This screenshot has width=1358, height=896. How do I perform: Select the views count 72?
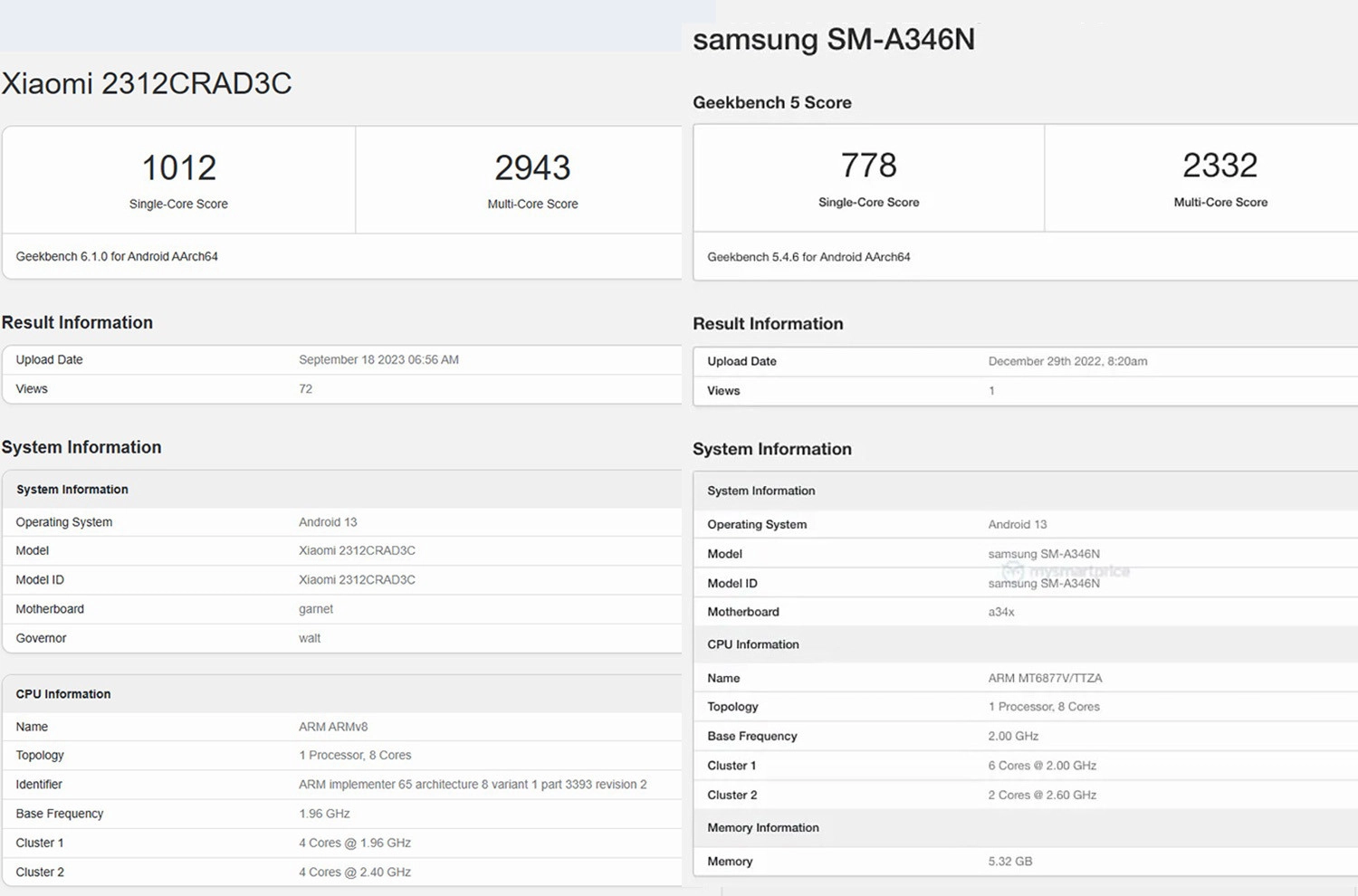(306, 388)
